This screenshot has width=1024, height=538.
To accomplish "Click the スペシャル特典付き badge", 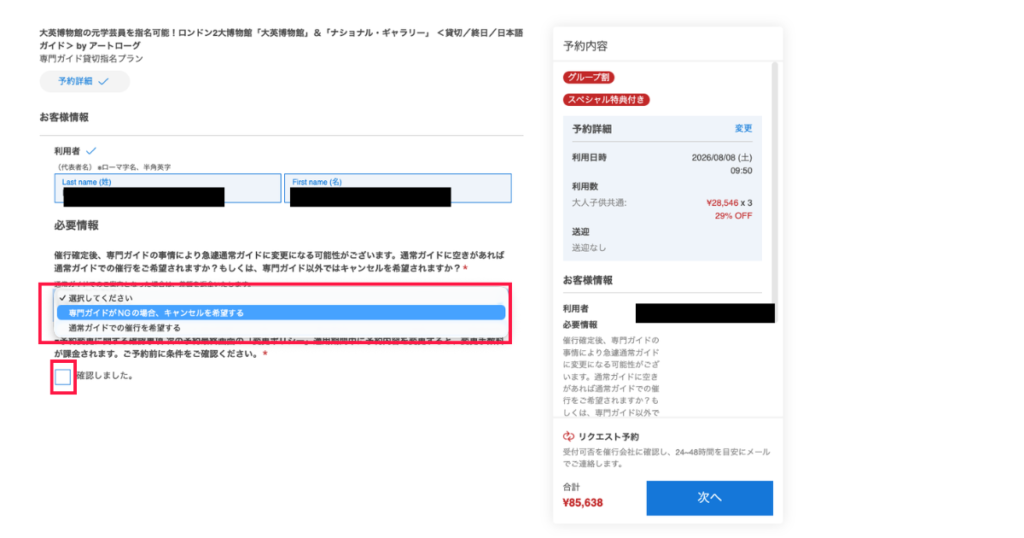I will pos(606,100).
